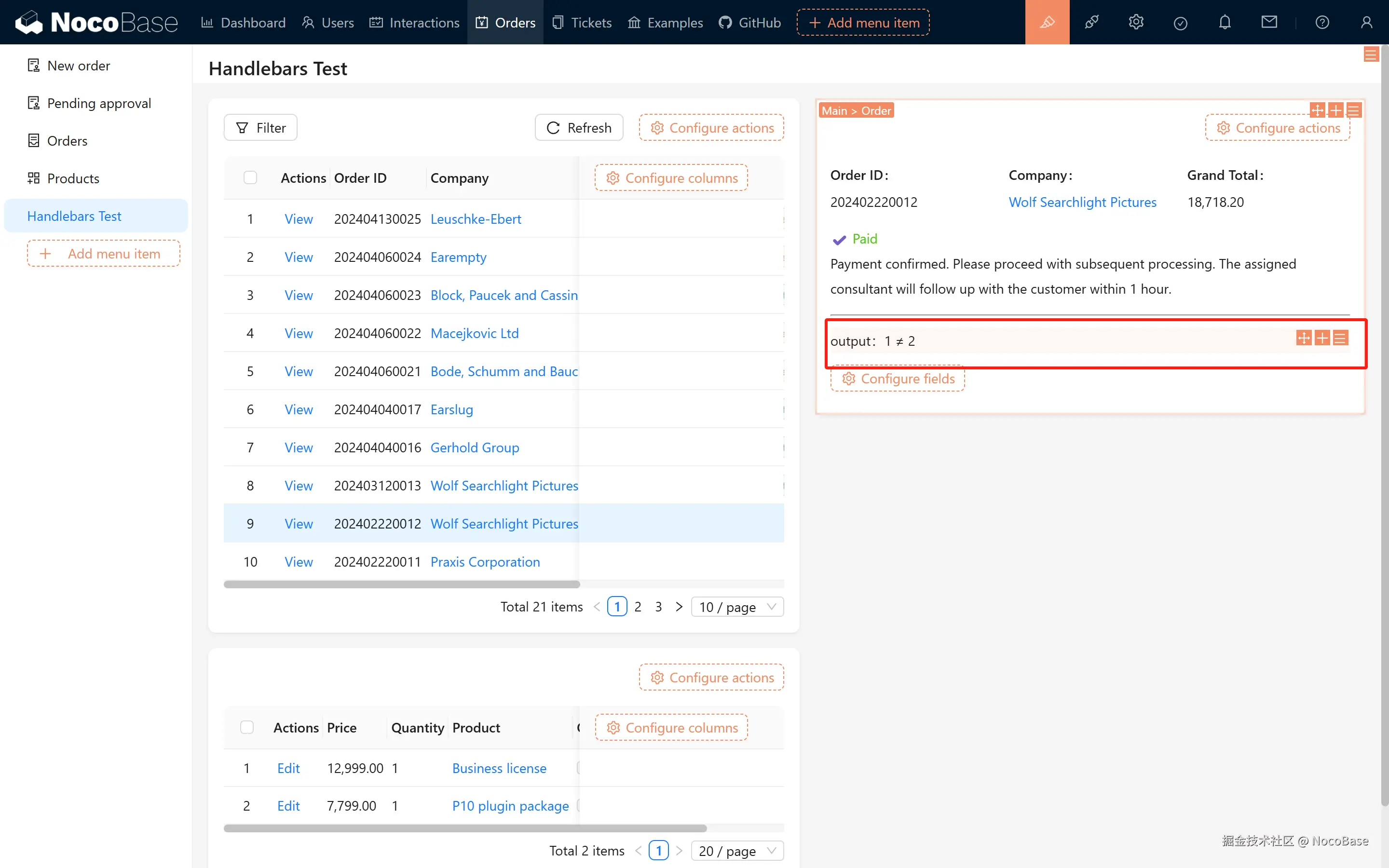Toggle select-all checkbox in products table
This screenshot has width=1389, height=868.
tap(247, 727)
